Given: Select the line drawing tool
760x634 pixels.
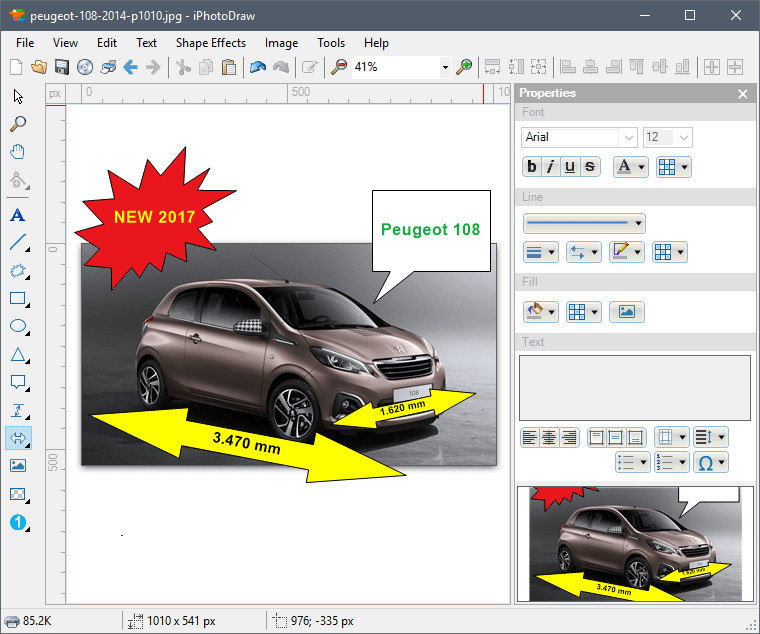Looking at the screenshot, I should point(18,242).
